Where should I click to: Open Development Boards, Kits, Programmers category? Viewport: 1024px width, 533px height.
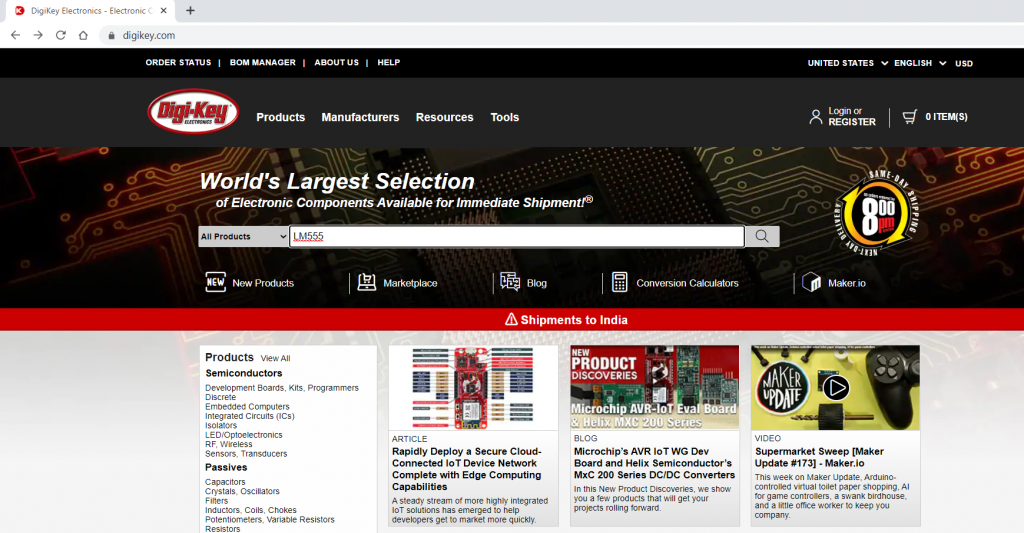(282, 388)
